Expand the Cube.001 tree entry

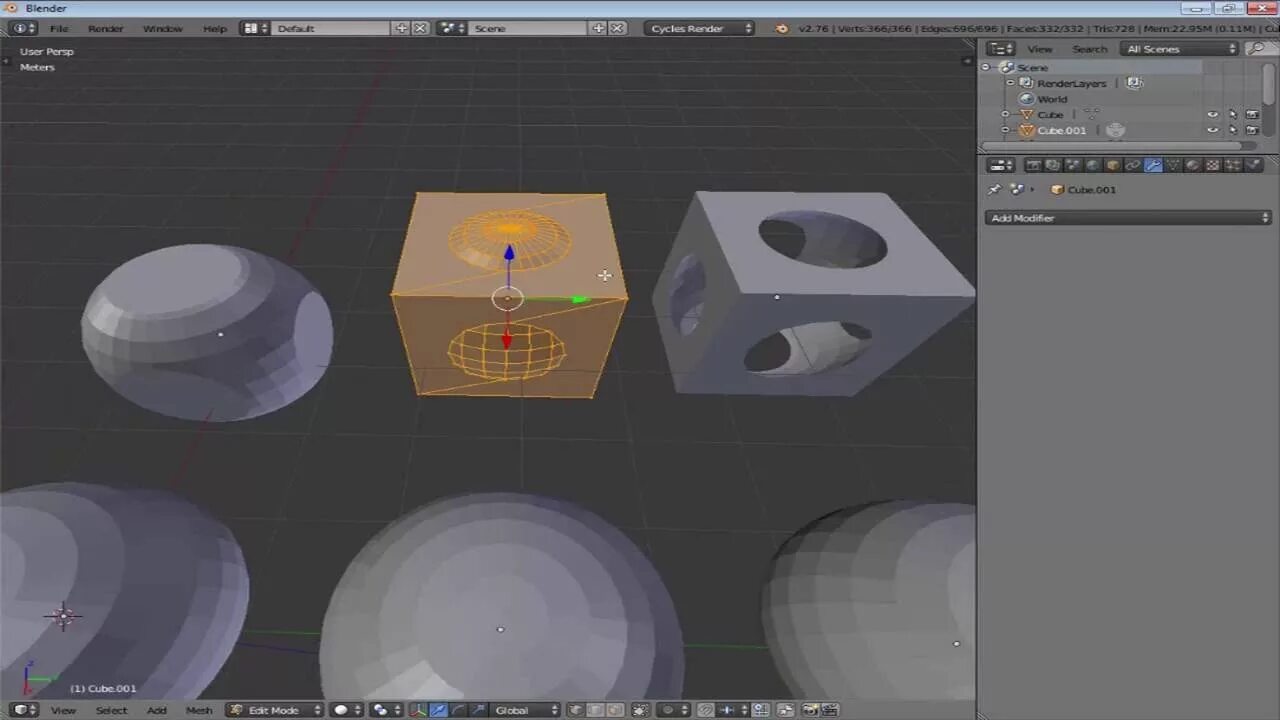pyautogui.click(x=1006, y=130)
